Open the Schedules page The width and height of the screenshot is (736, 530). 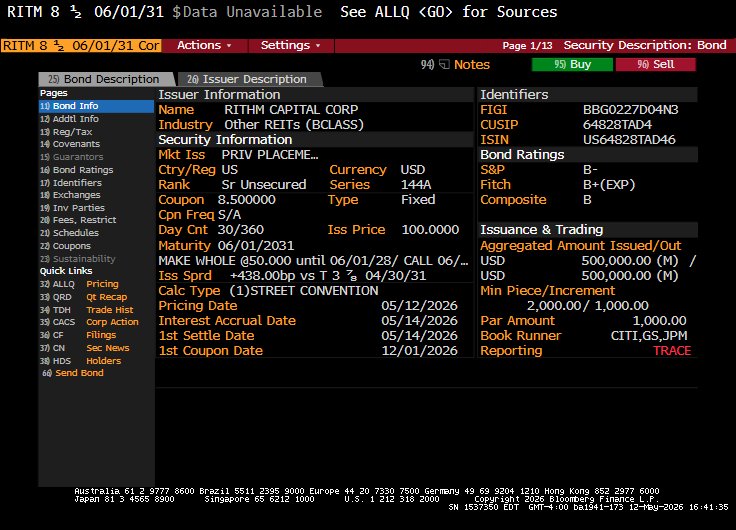pos(69,233)
